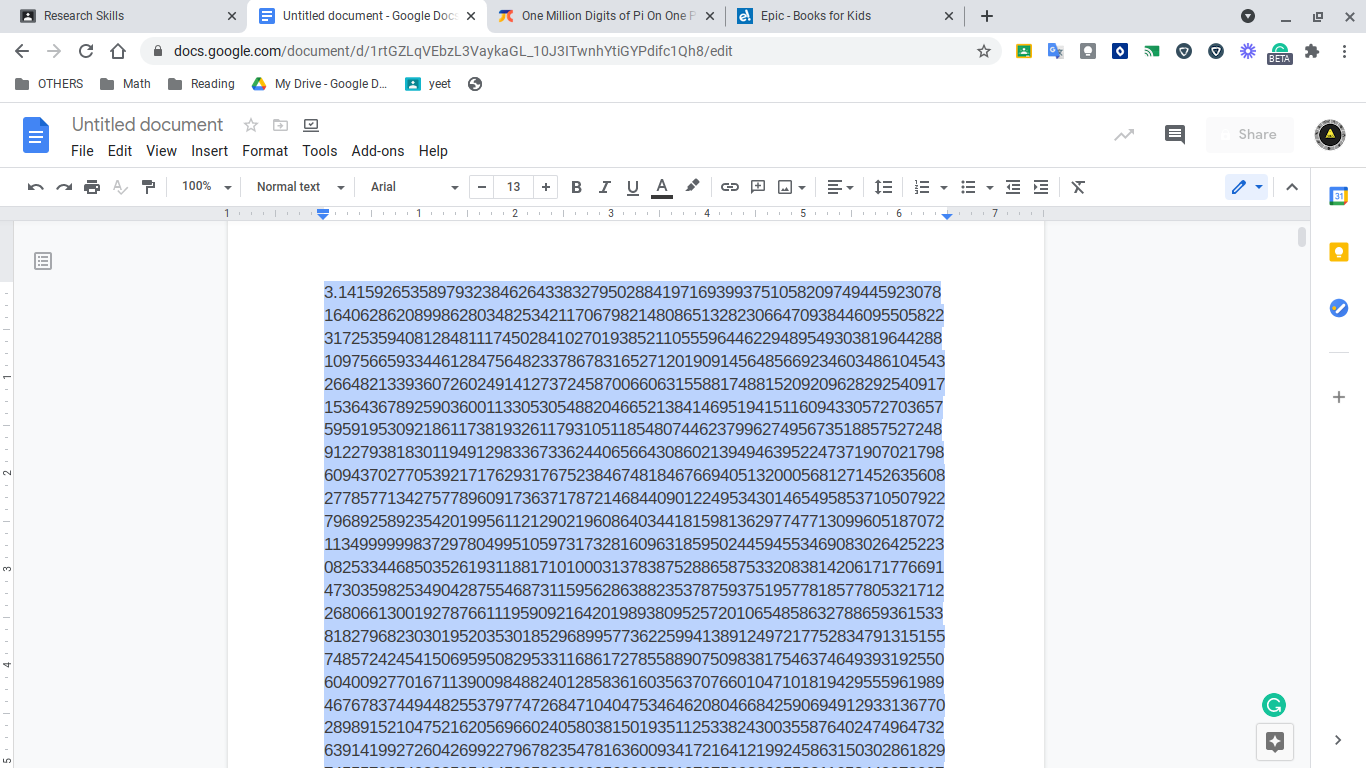Viewport: 1366px width, 768px height.
Task: Toggle bold formatting
Action: [576, 187]
